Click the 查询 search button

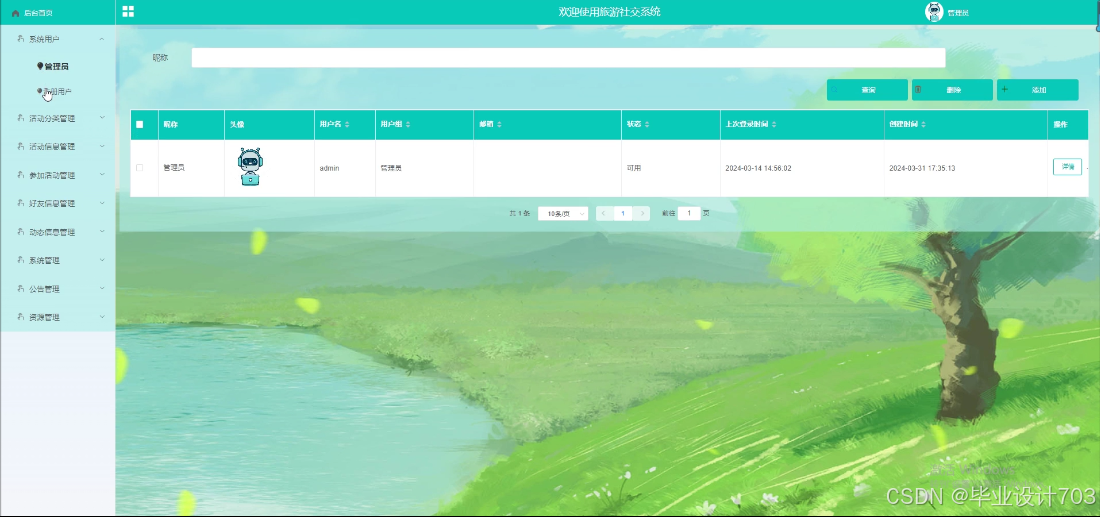pos(867,90)
